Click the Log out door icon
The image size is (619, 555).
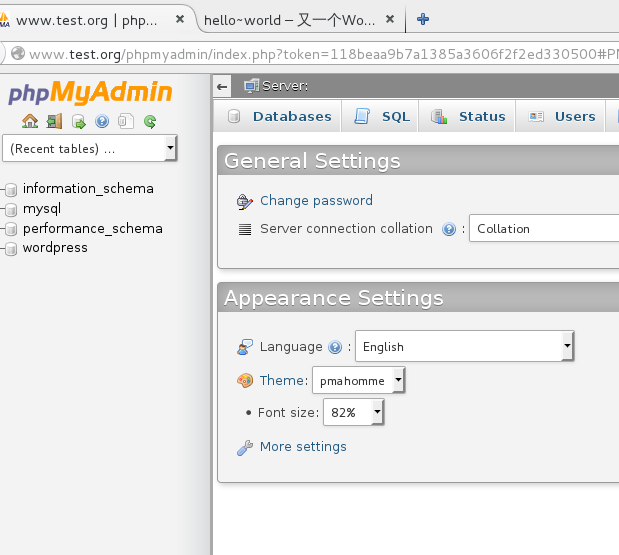(x=54, y=121)
